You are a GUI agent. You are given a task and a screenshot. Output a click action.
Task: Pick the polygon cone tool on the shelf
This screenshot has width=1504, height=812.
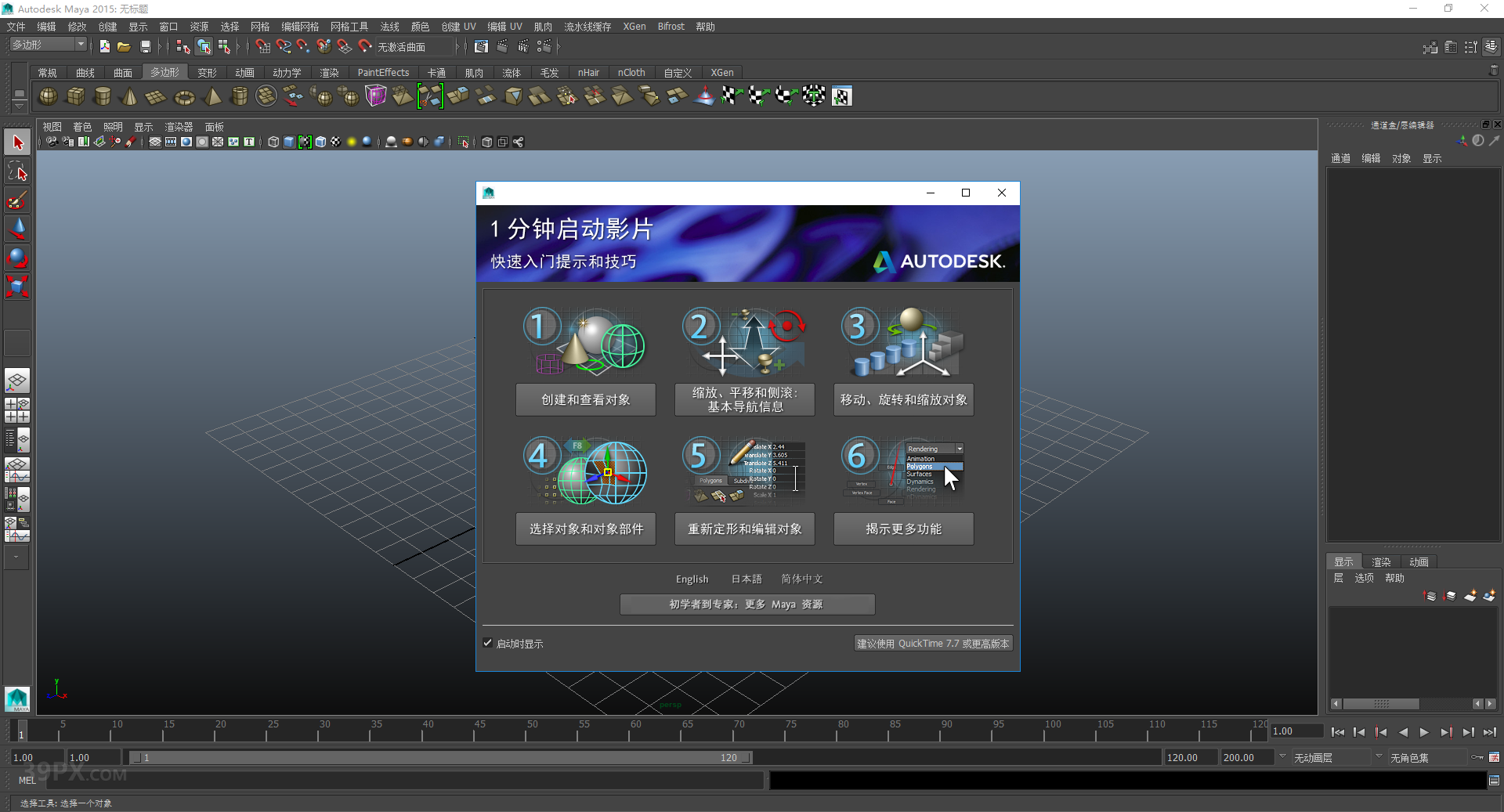coord(128,96)
